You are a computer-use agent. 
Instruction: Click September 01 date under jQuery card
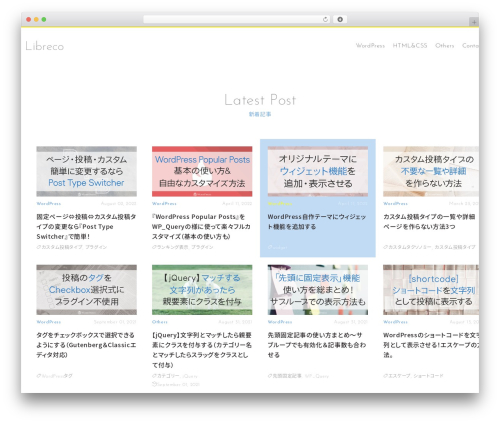click(x=176, y=384)
